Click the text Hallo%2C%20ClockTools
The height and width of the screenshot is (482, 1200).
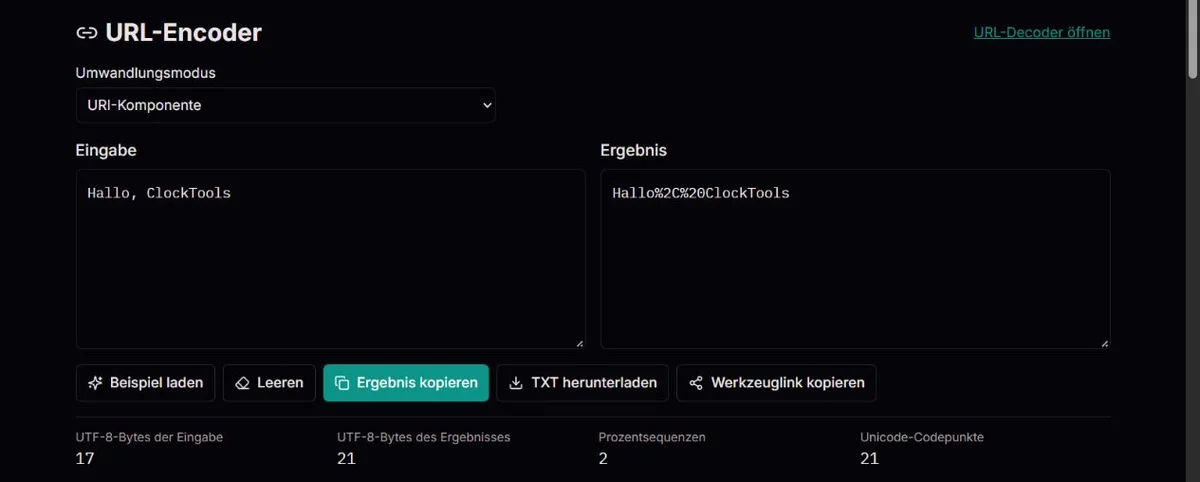tap(701, 193)
